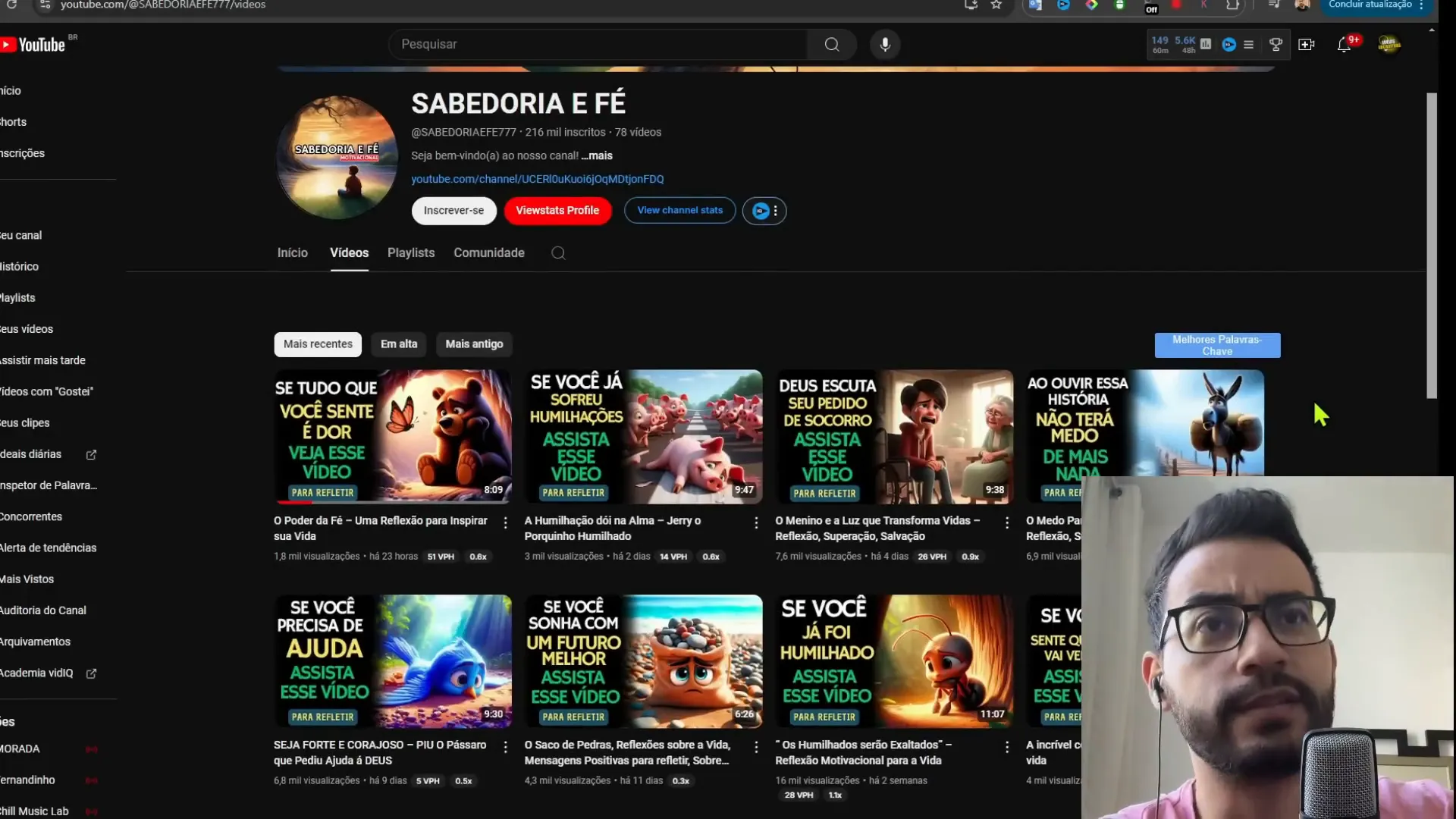Open options for O Saco de Pedras video

pos(756,747)
